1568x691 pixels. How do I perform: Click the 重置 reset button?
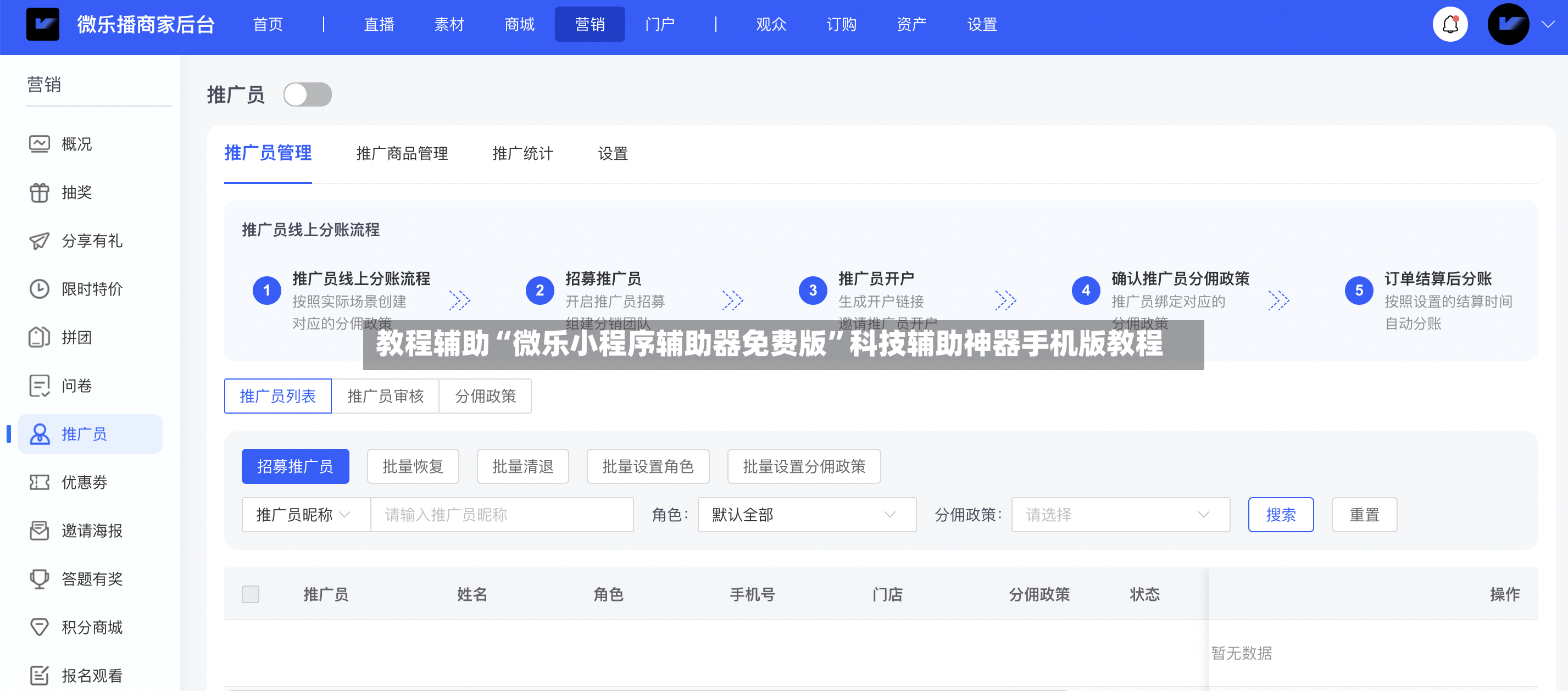click(1364, 515)
